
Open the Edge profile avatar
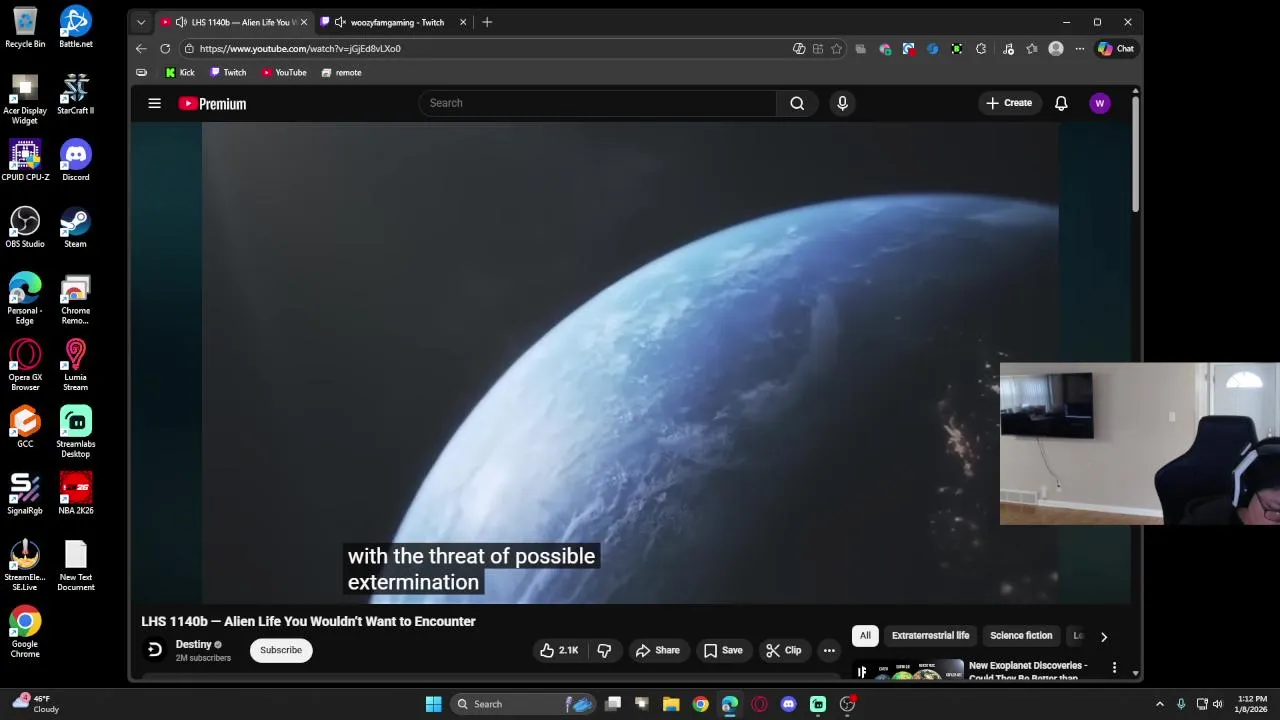[1056, 48]
